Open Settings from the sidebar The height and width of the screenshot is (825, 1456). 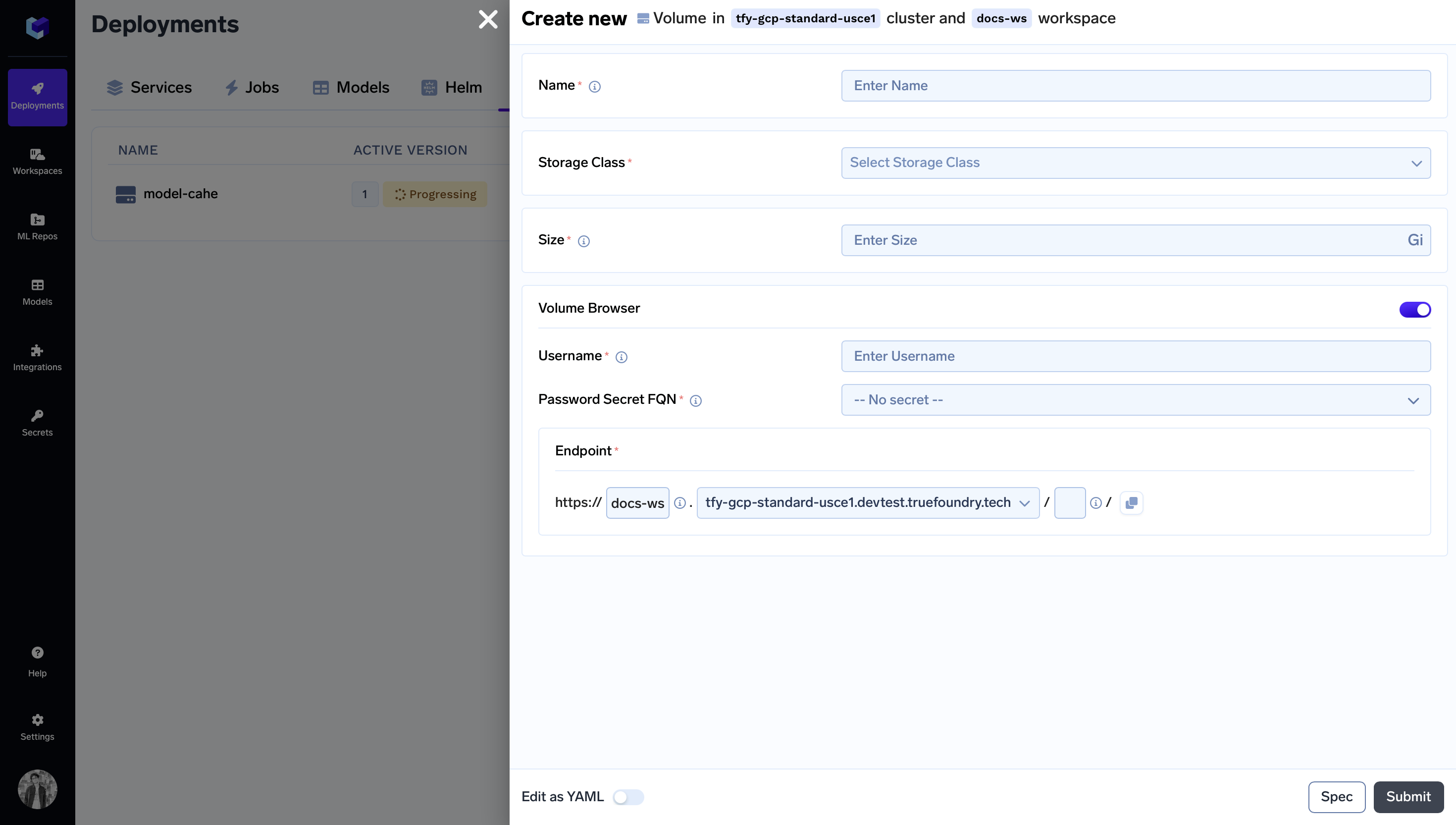pyautogui.click(x=37, y=727)
